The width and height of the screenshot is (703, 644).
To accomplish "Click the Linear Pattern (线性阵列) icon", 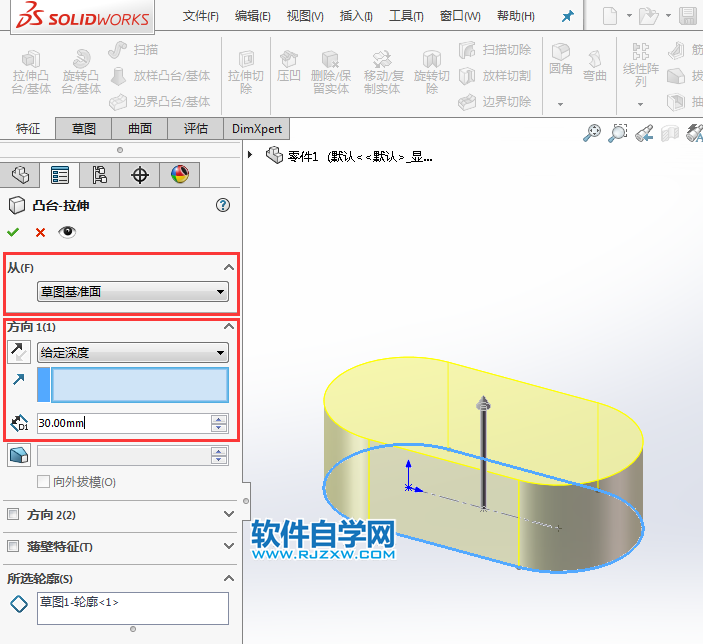I will click(x=641, y=51).
